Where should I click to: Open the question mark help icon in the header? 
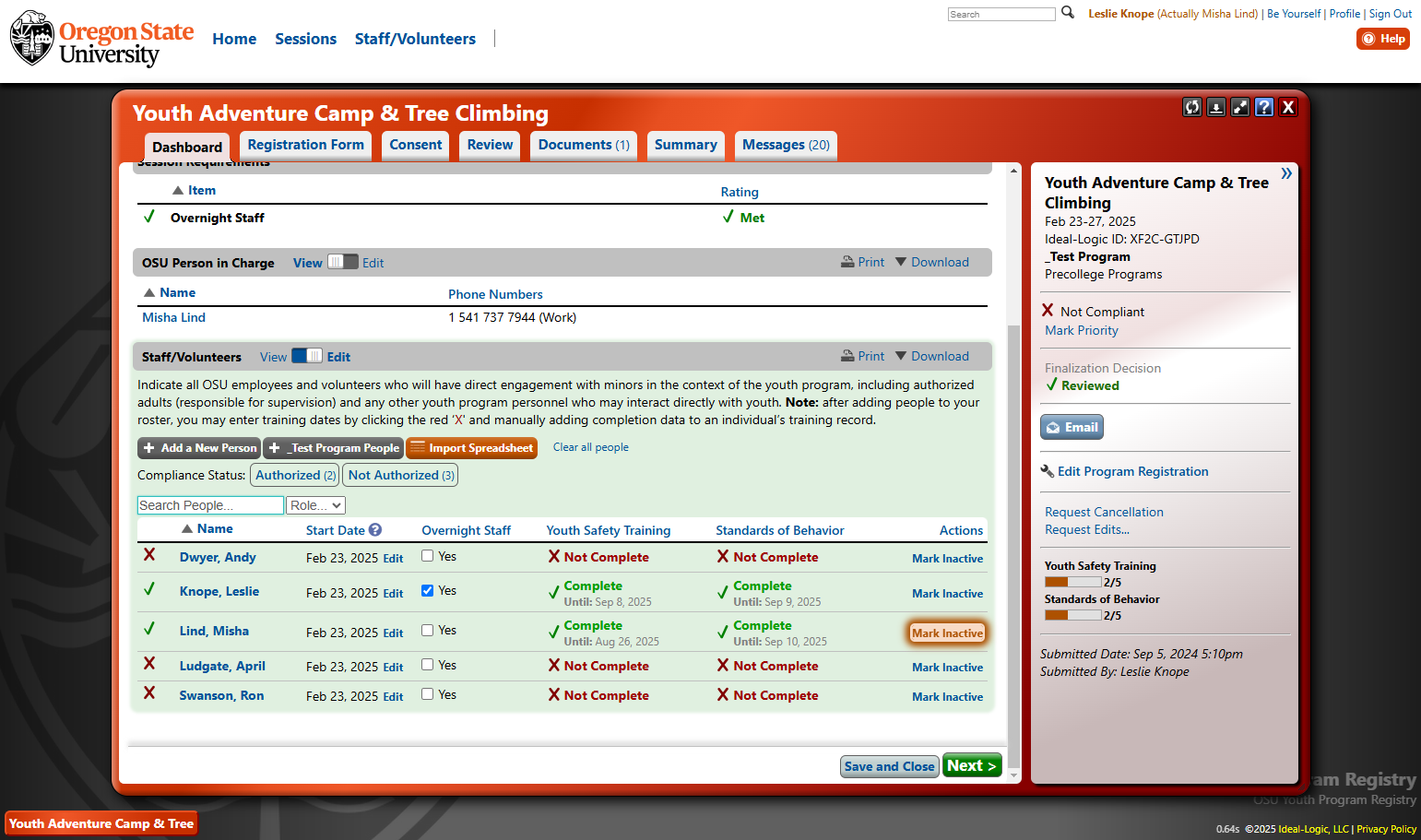point(1264,107)
